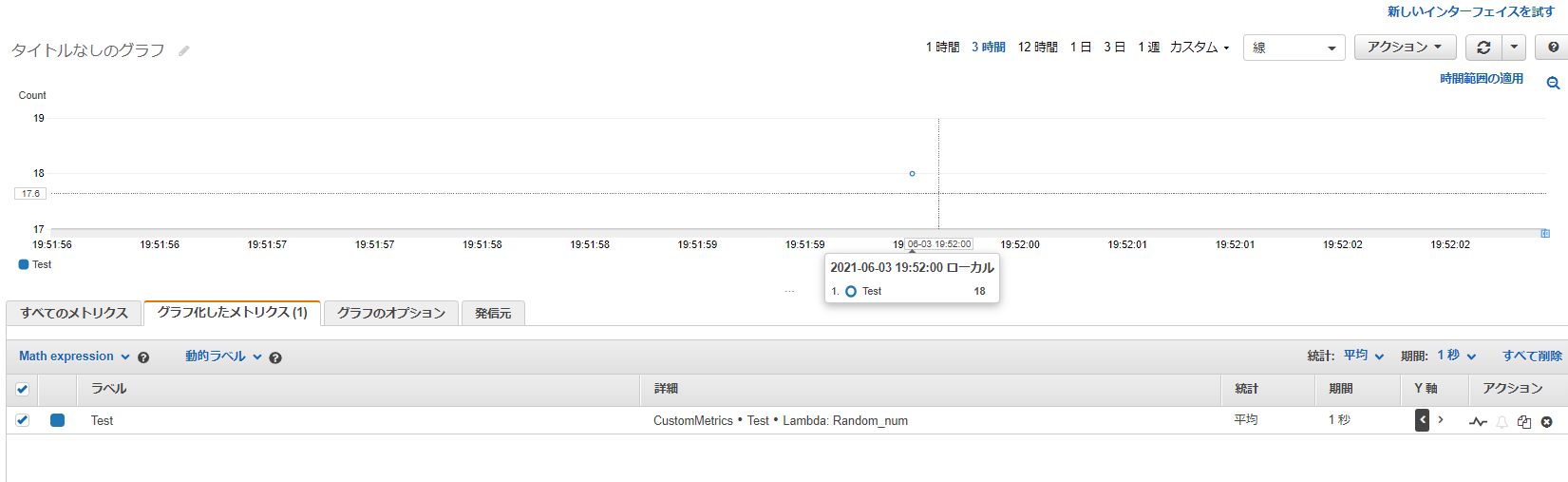Click the 17.6 value marker on Y axis
This screenshot has width=1568, height=482.
pyautogui.click(x=30, y=193)
